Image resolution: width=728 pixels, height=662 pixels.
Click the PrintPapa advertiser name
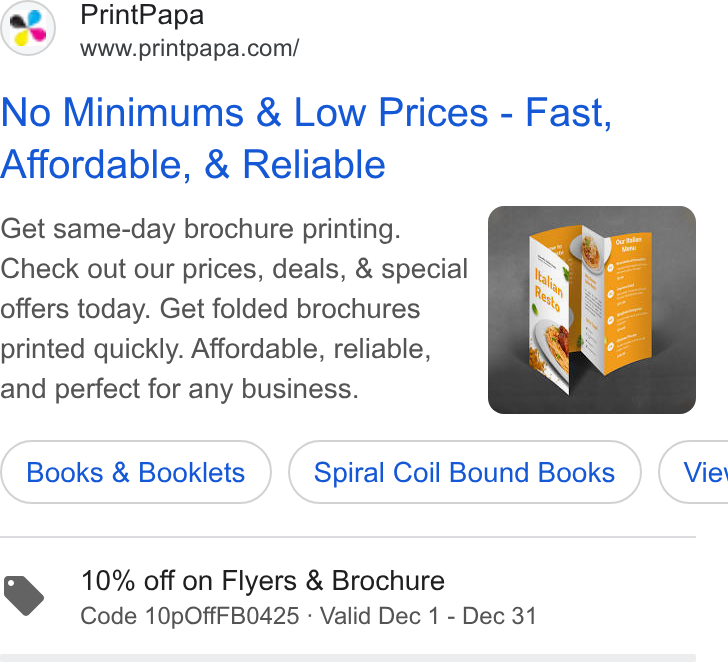click(x=142, y=15)
